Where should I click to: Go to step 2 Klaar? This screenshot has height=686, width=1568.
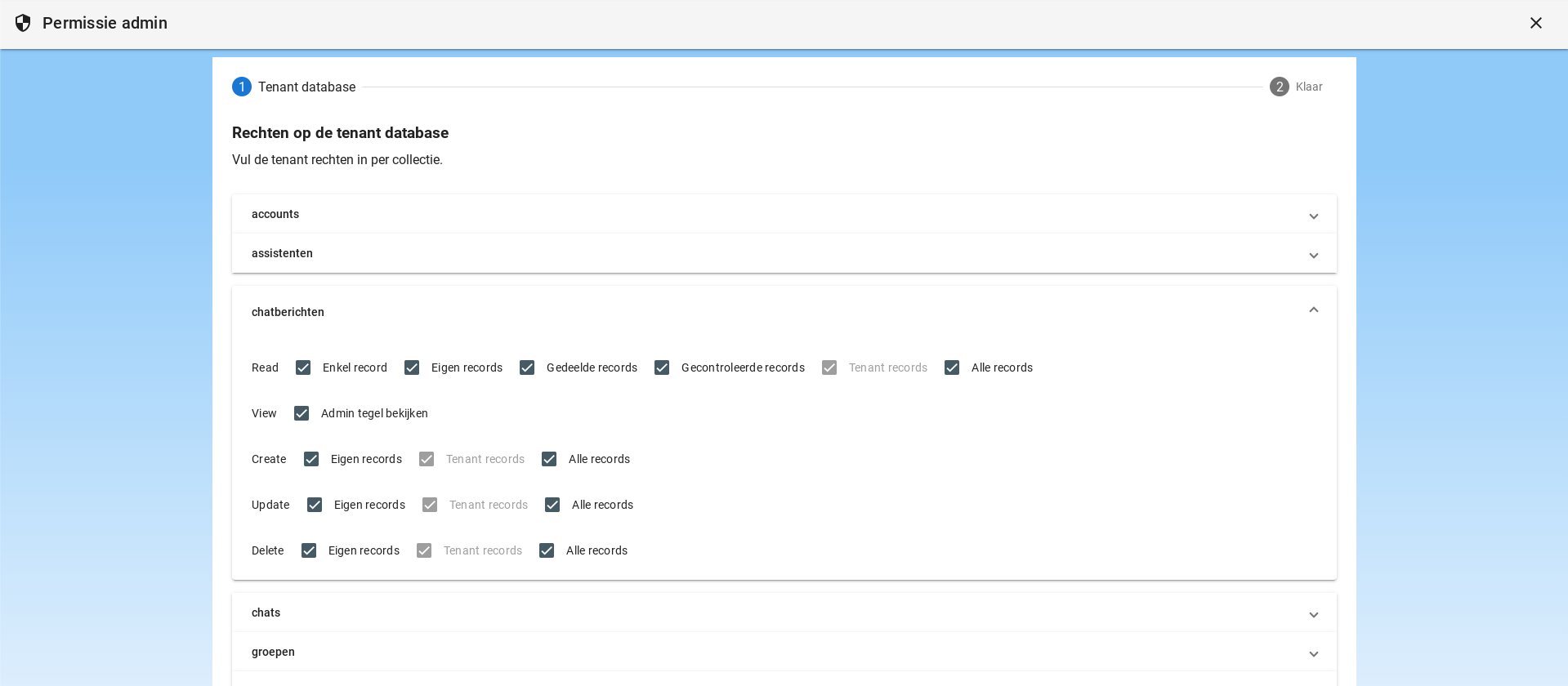pyautogui.click(x=1280, y=87)
